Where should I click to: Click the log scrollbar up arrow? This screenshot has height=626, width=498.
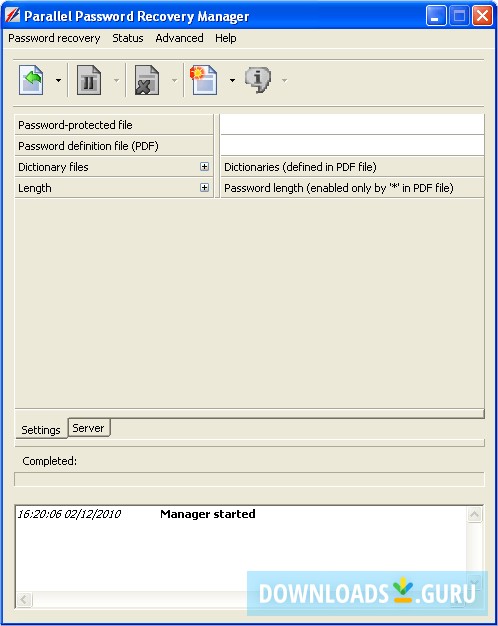474,514
